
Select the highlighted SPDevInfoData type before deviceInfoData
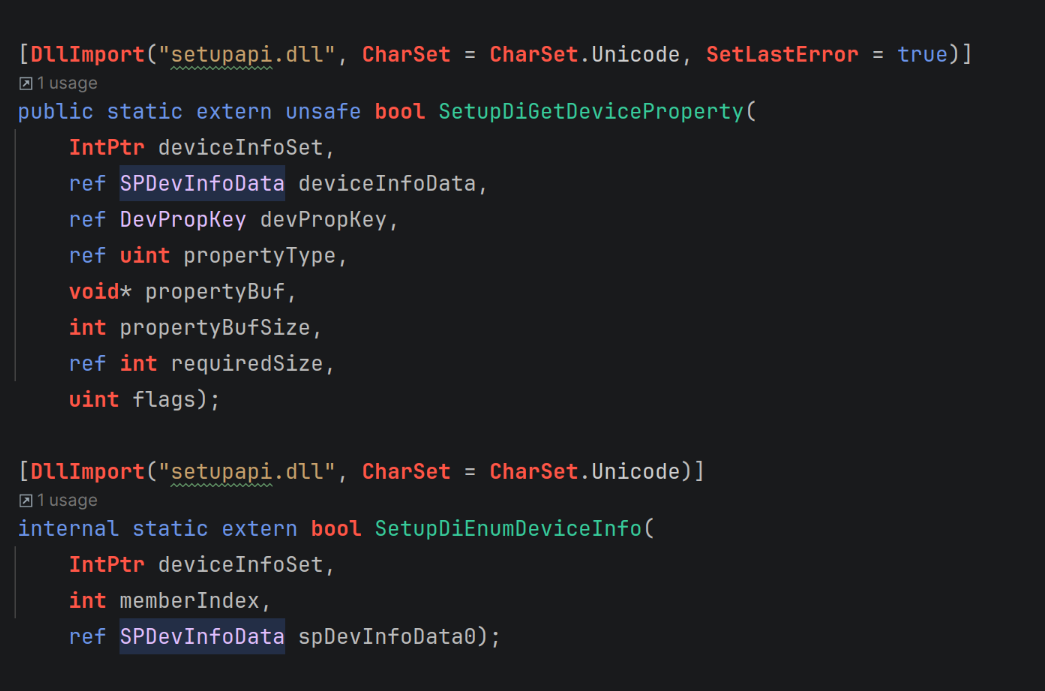pos(202,184)
